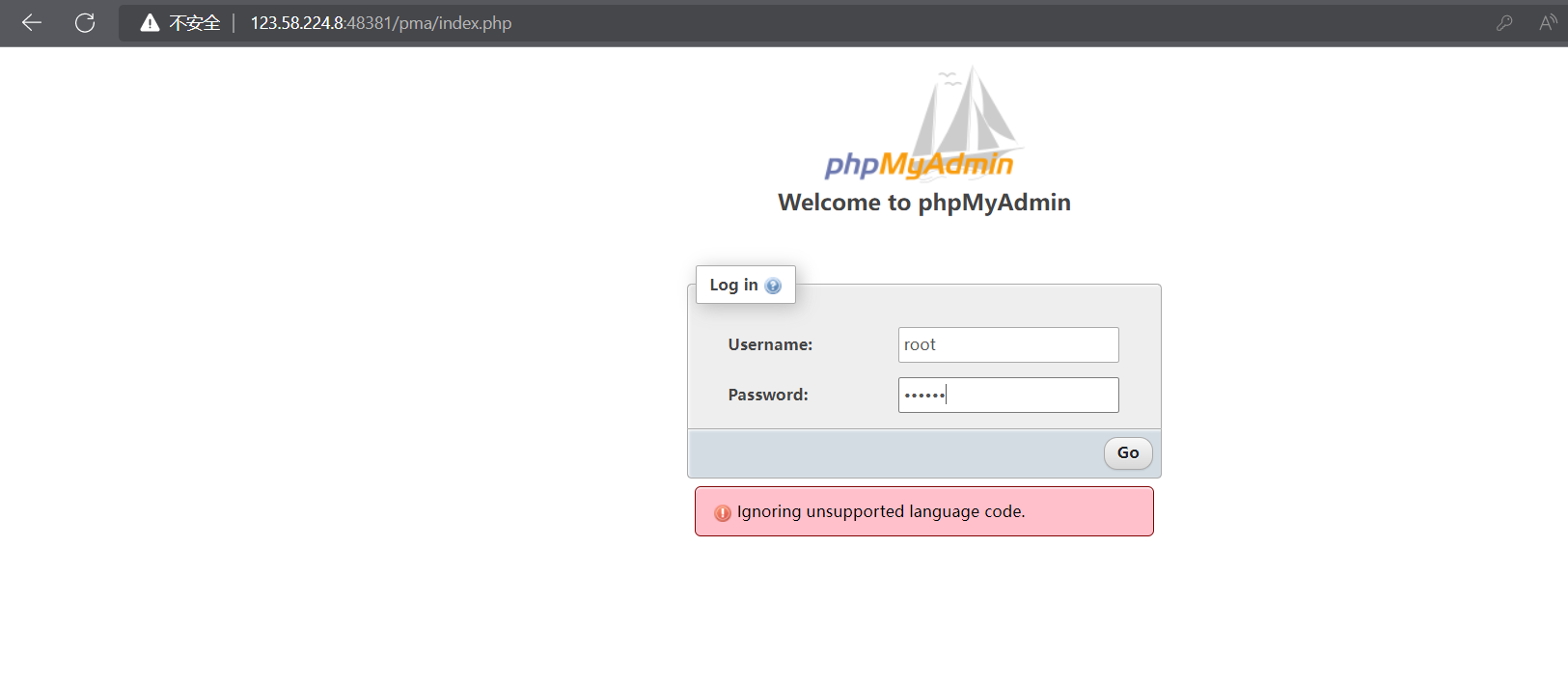The width and height of the screenshot is (1568, 684).
Task: Click the phpMyAdmin sailboat logo
Action: click(923, 123)
